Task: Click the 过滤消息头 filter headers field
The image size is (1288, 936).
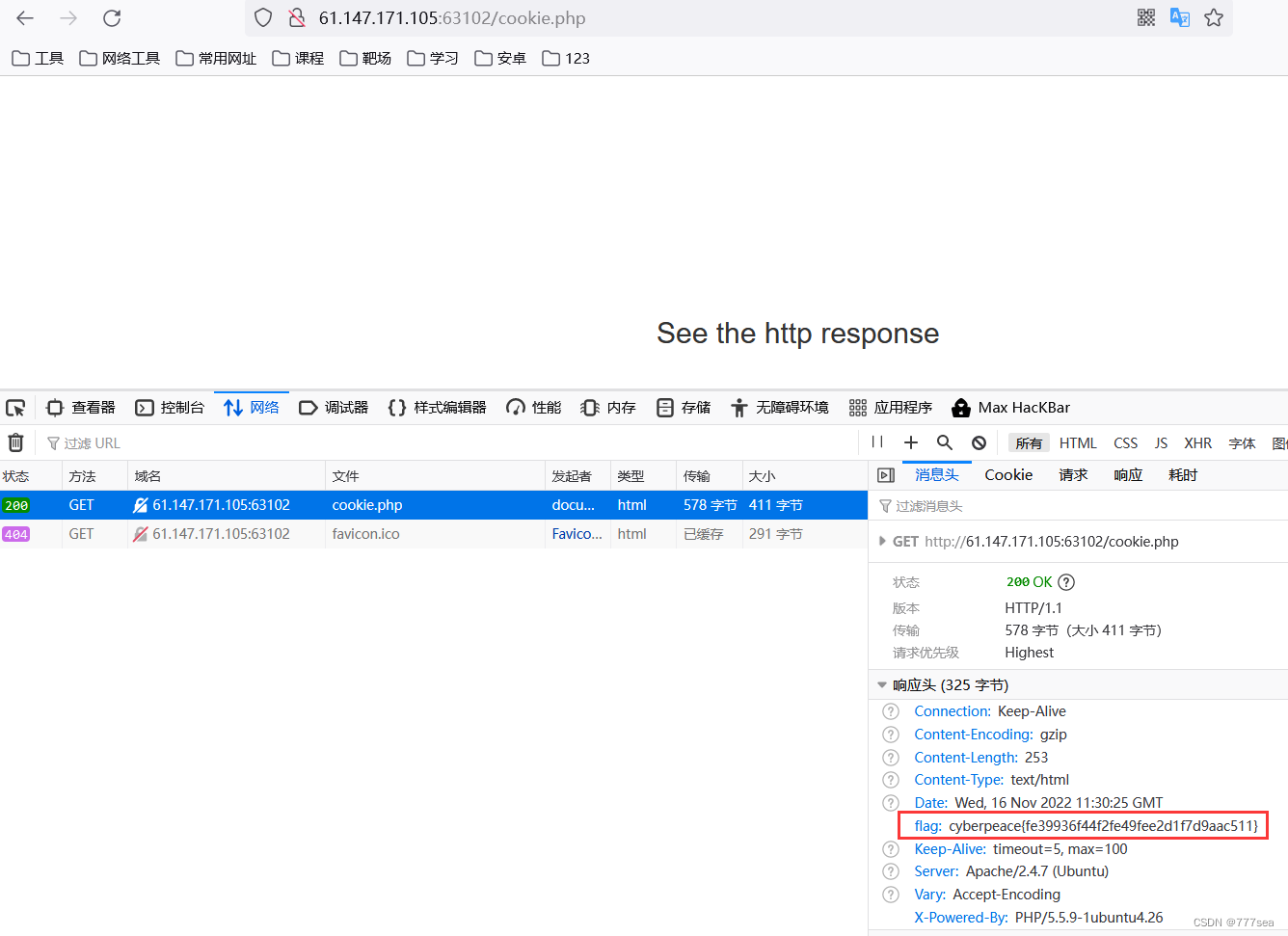Action: pyautogui.click(x=1078, y=506)
